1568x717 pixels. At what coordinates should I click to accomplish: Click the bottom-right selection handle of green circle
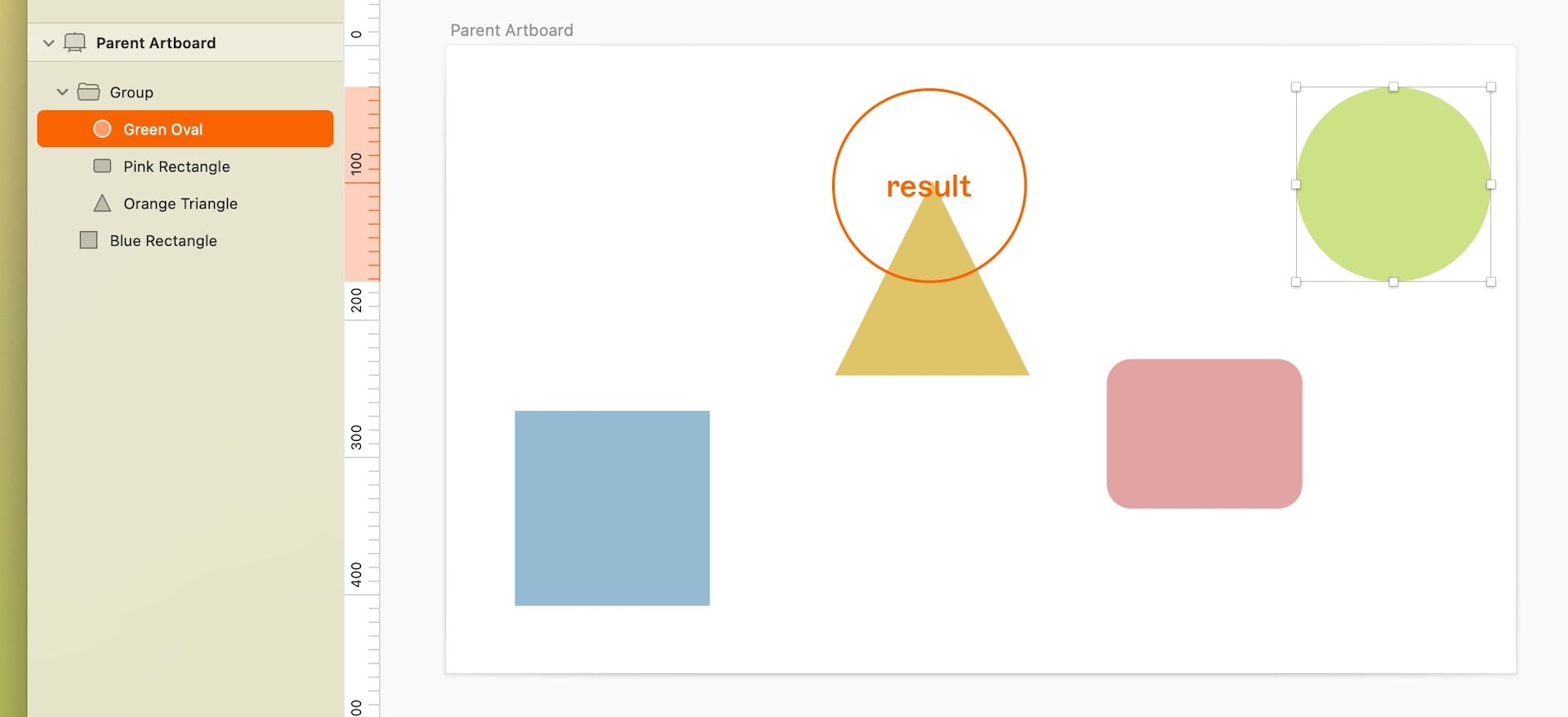tap(1491, 282)
